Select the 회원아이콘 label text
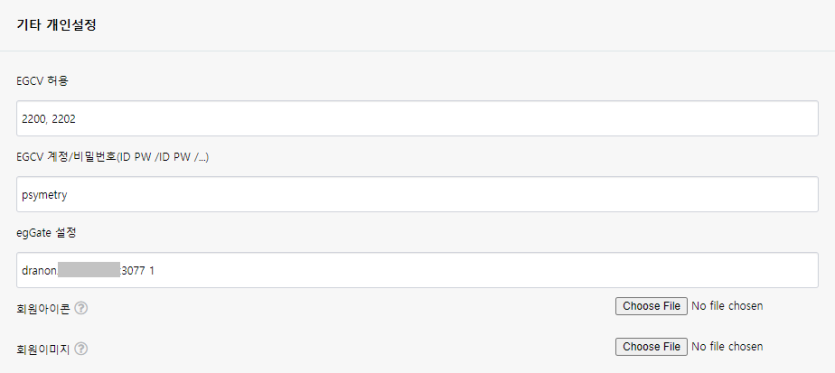 [44, 309]
